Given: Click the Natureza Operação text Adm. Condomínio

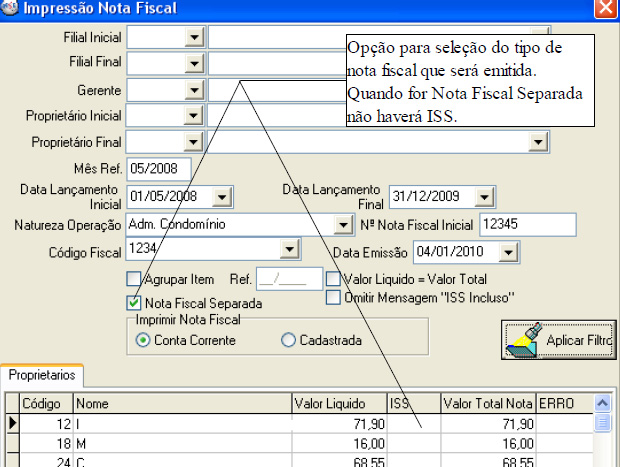Looking at the screenshot, I should point(177,224).
